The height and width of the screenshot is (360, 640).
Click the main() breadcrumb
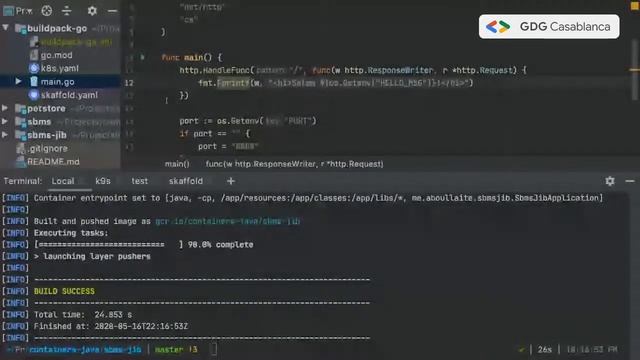coord(177,164)
